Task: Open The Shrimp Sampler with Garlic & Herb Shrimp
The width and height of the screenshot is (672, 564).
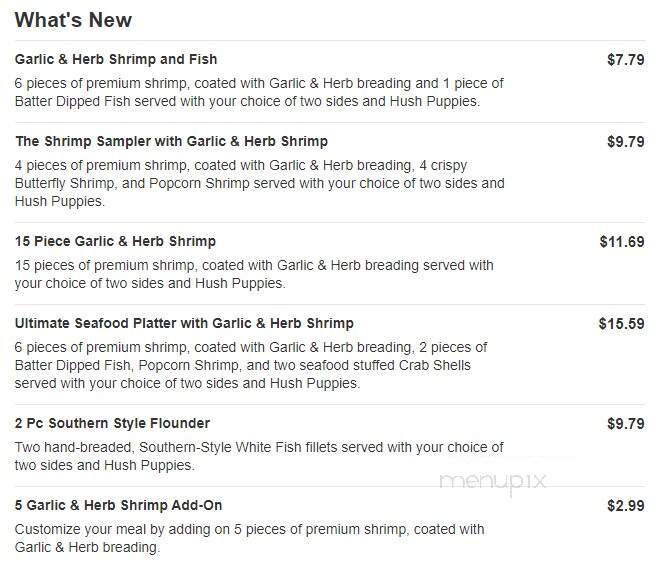Action: pyautogui.click(x=171, y=141)
